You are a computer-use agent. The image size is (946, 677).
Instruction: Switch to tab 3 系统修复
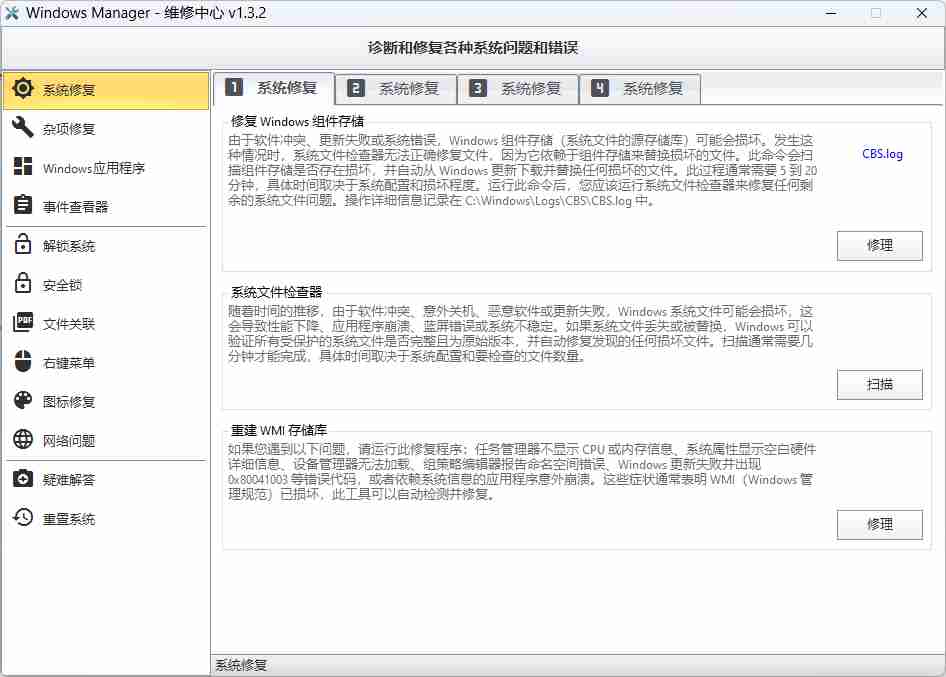point(518,88)
